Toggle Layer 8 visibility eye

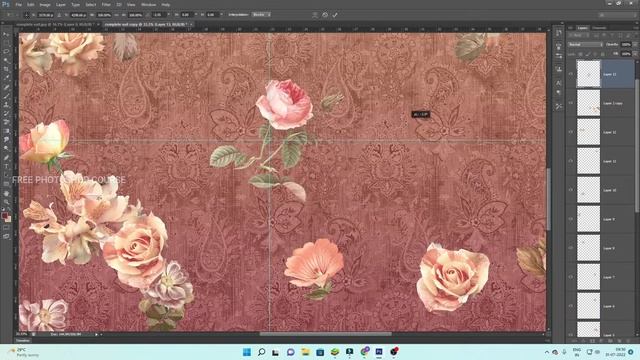click(571, 248)
